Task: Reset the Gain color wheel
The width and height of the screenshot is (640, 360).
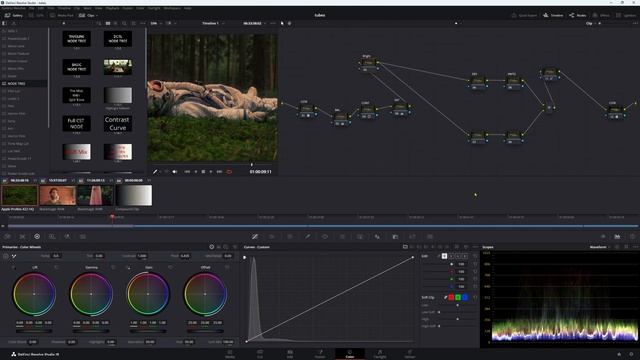Action: tap(170, 267)
